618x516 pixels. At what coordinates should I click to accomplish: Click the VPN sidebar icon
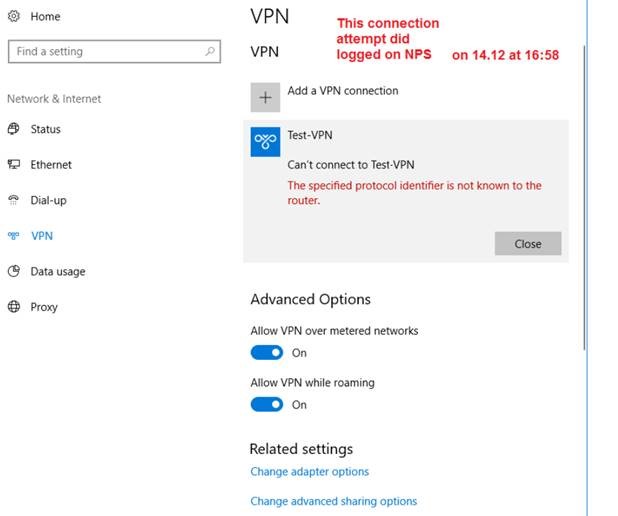[13, 236]
